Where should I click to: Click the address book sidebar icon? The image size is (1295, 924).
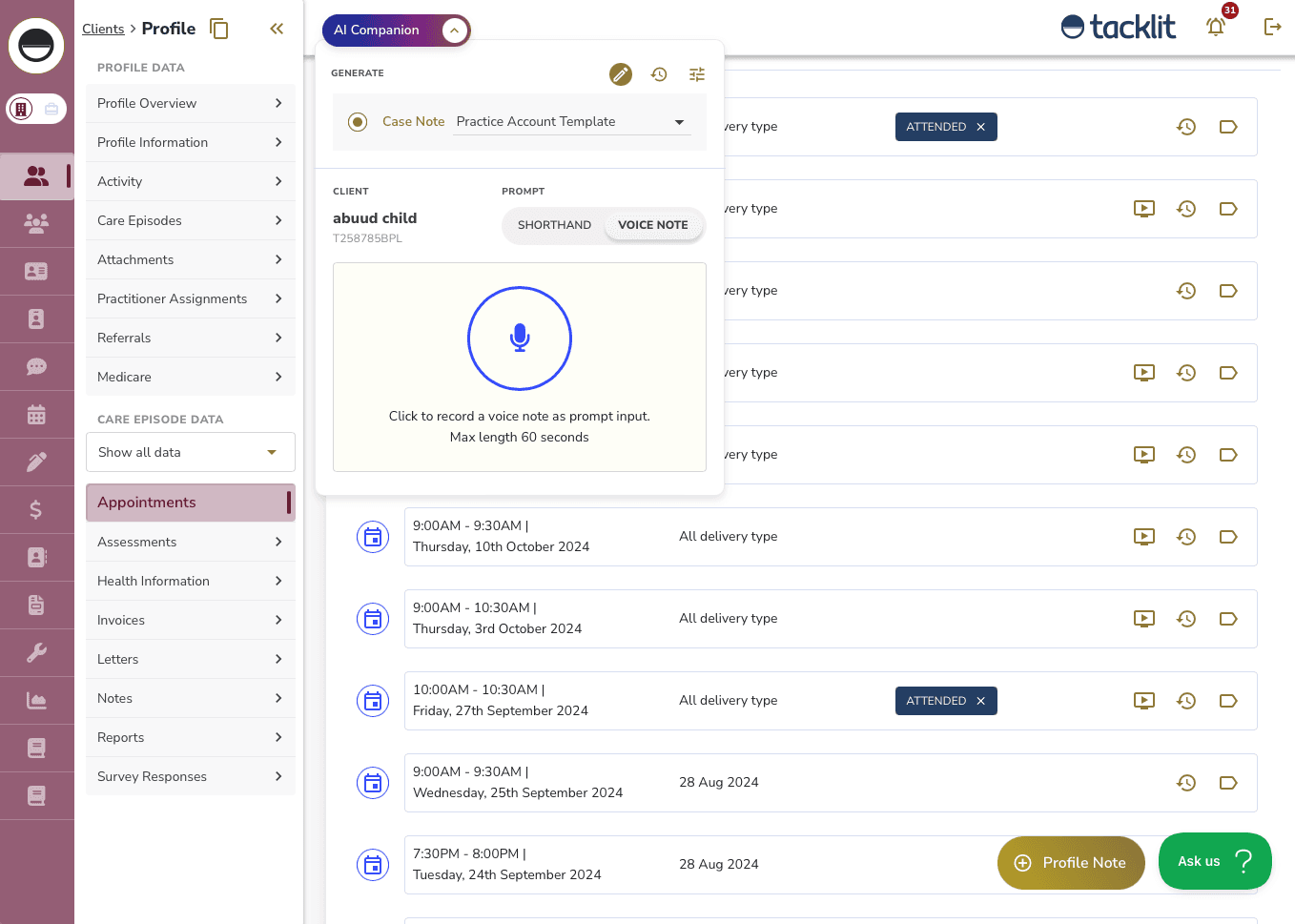click(x=36, y=557)
